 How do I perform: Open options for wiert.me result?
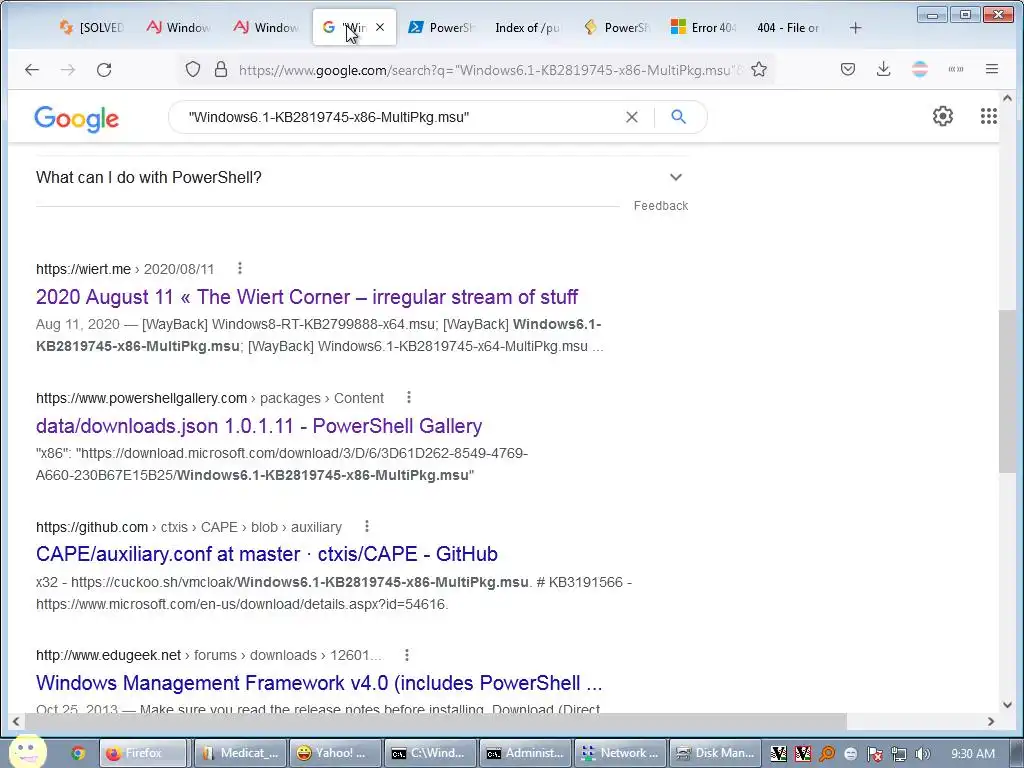pyautogui.click(x=240, y=268)
